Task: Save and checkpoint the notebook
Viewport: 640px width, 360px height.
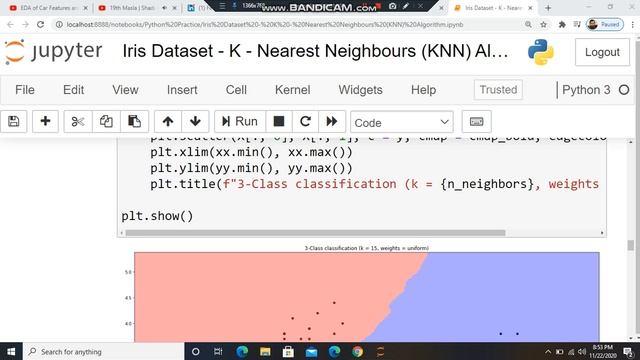Action: (13, 122)
